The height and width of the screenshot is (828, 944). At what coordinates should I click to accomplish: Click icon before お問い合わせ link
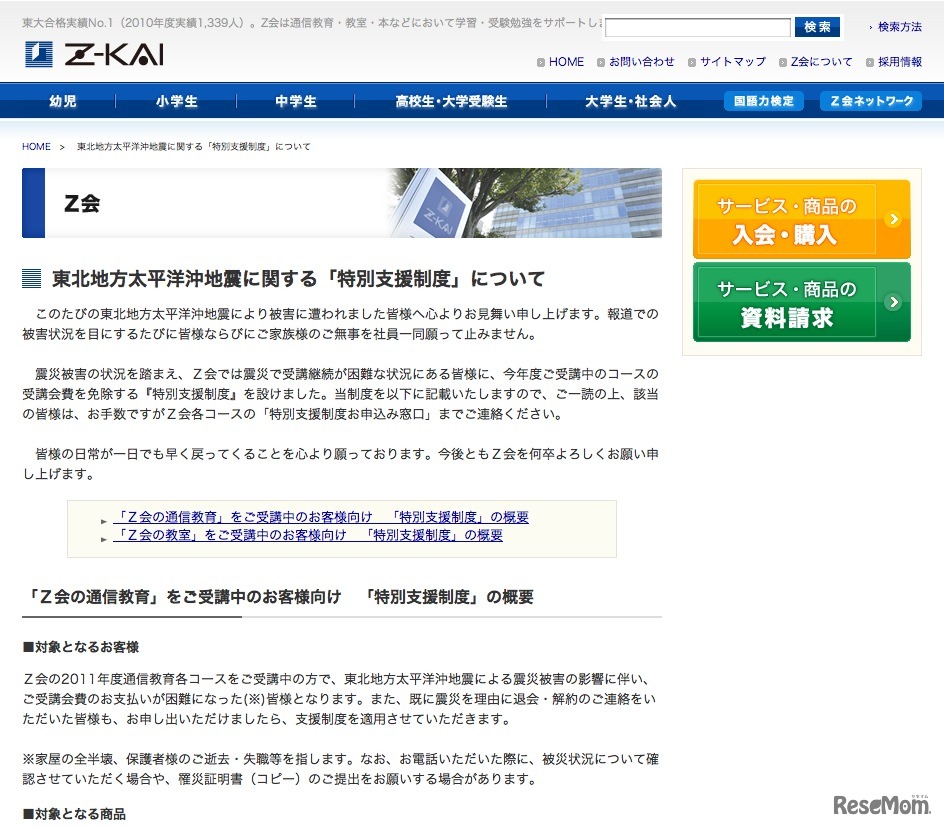(x=601, y=62)
